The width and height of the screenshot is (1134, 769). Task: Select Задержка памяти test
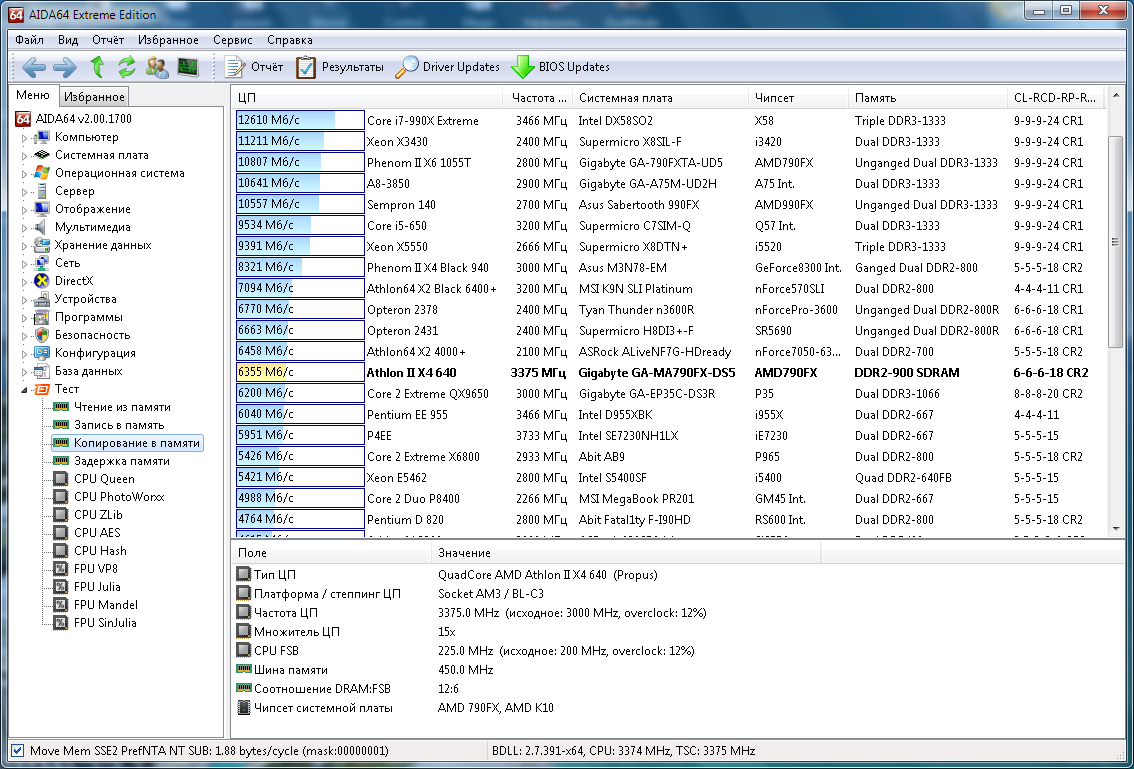click(122, 461)
